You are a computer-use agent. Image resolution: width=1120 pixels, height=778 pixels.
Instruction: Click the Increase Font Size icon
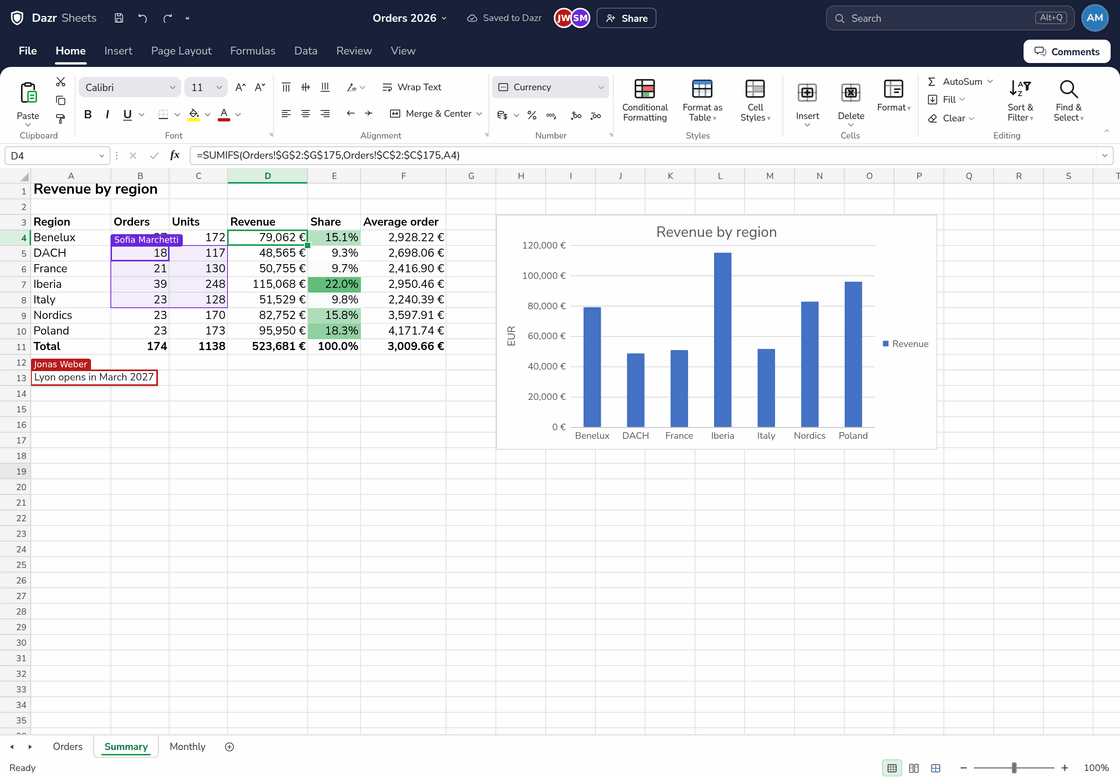coord(241,87)
